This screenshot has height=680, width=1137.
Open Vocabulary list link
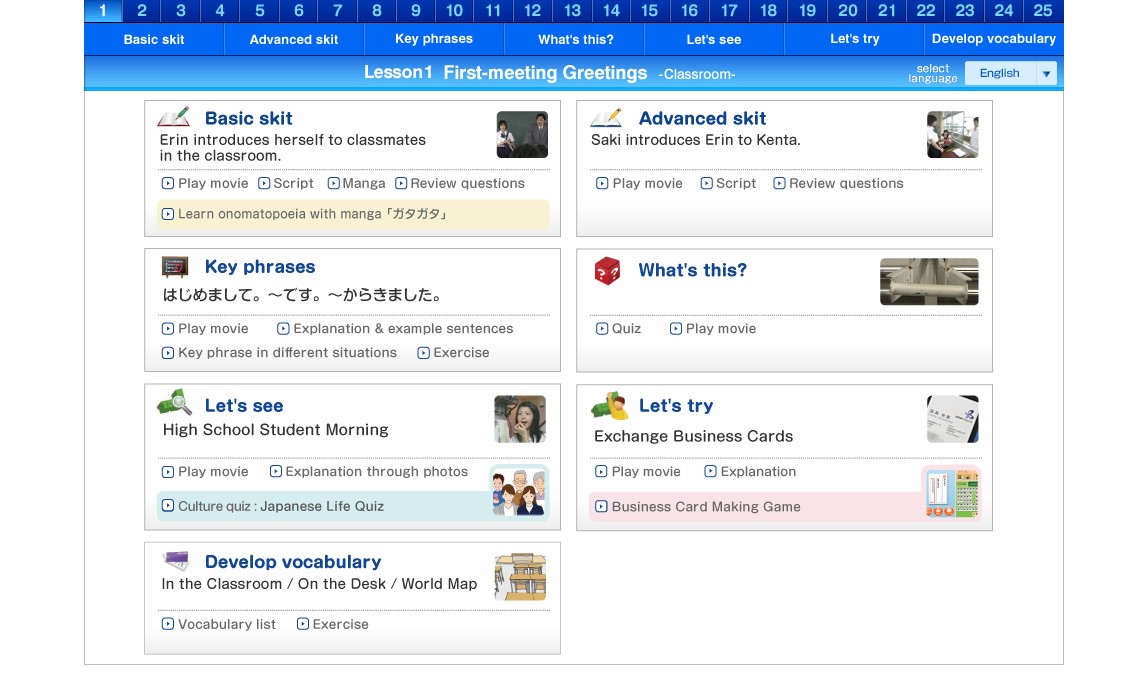[218, 624]
